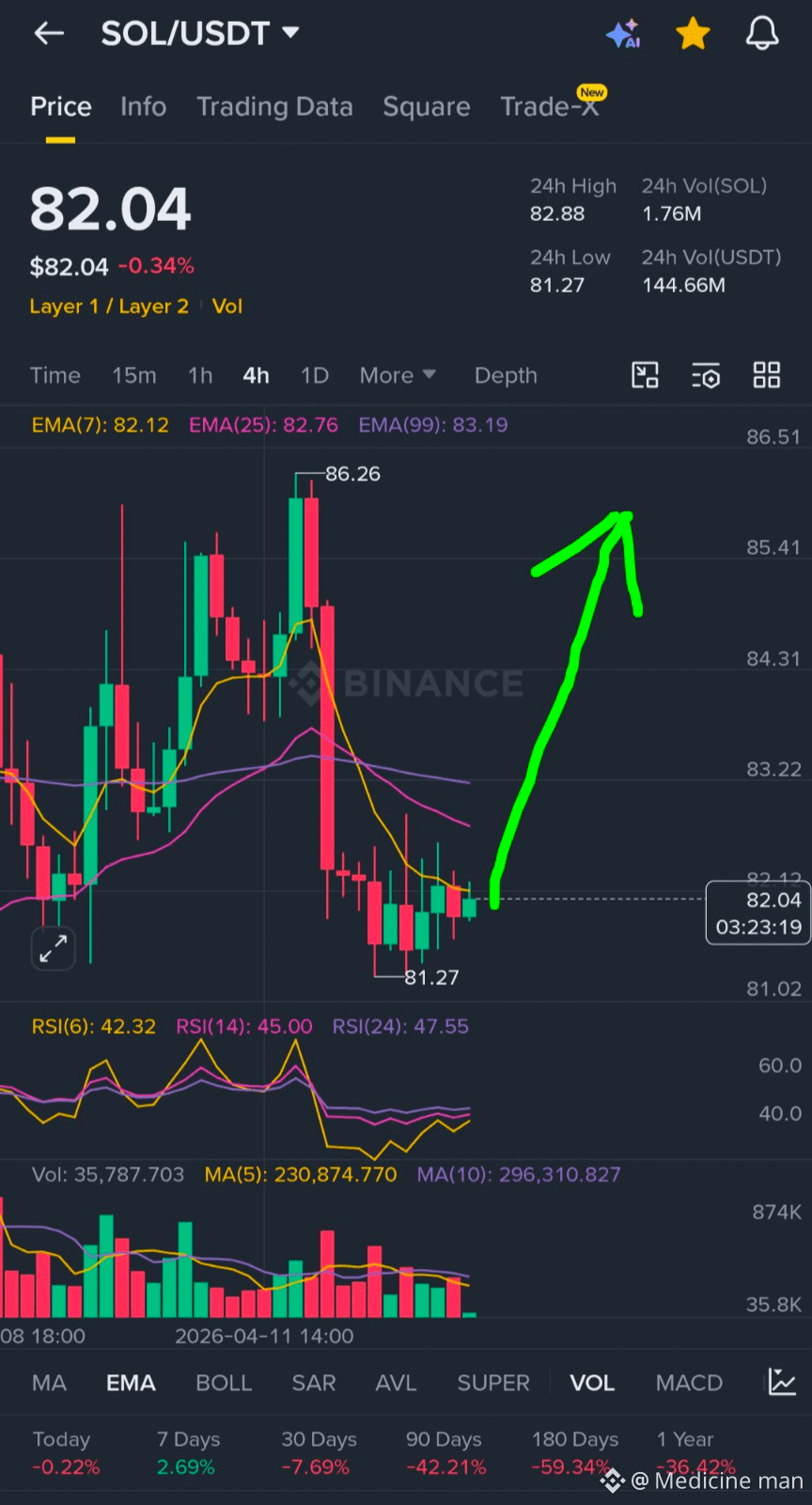The width and height of the screenshot is (812, 1505).
Task: Select the 1D timeframe
Action: click(x=315, y=375)
